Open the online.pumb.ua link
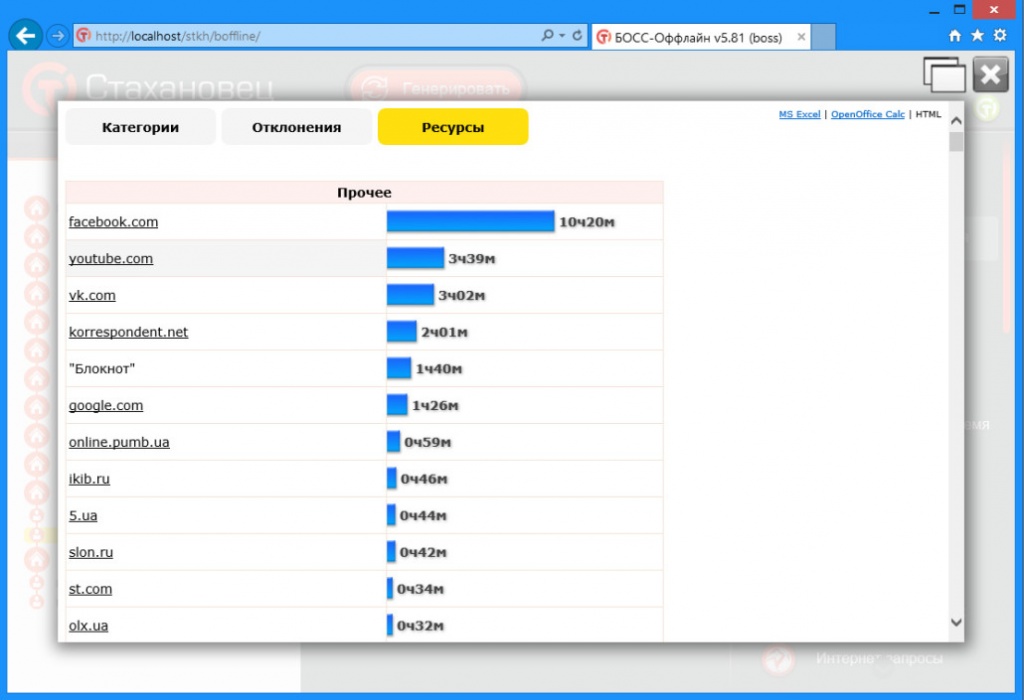The width and height of the screenshot is (1024, 700). point(119,442)
